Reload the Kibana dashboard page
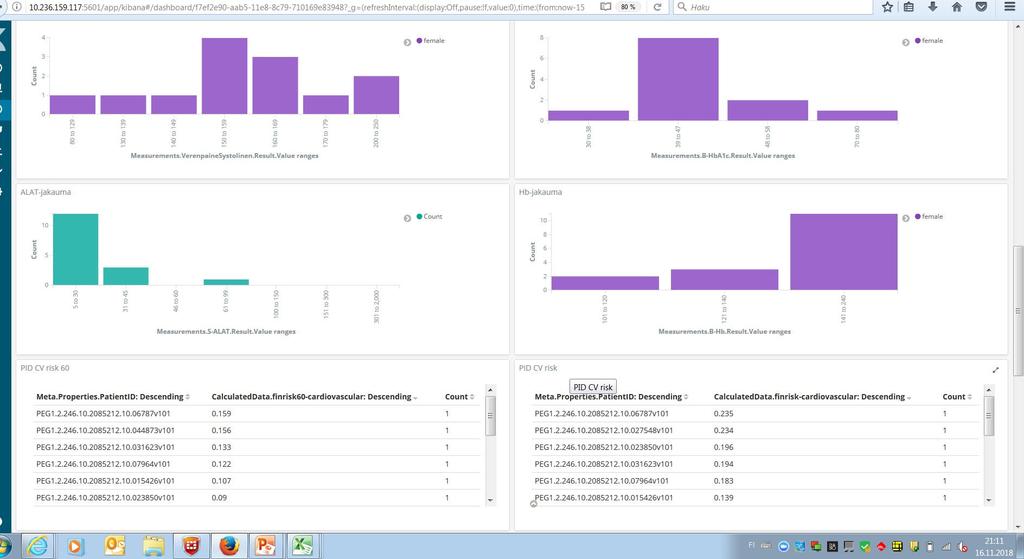Viewport: 1024px width, 559px height. pyautogui.click(x=657, y=7)
